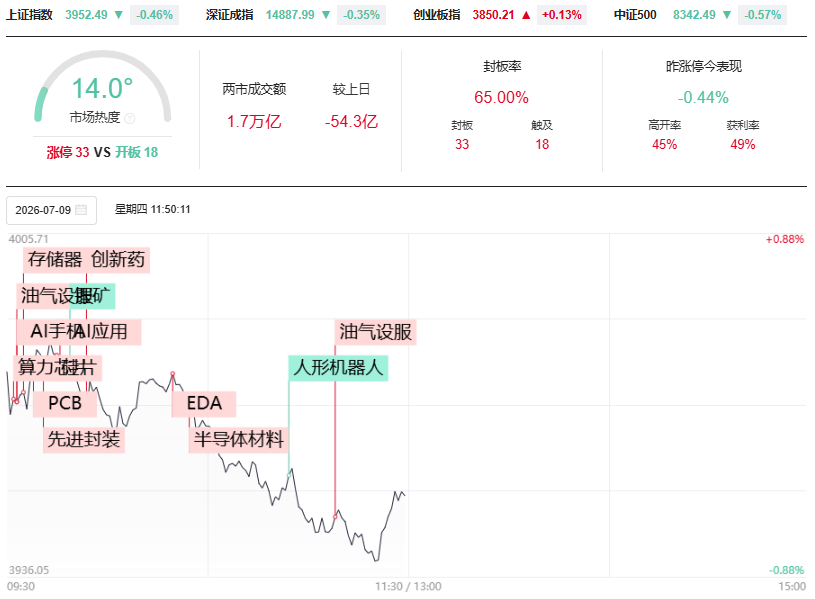Click the 油气设服 tag near 11:30
The image size is (815, 599).
375,332
